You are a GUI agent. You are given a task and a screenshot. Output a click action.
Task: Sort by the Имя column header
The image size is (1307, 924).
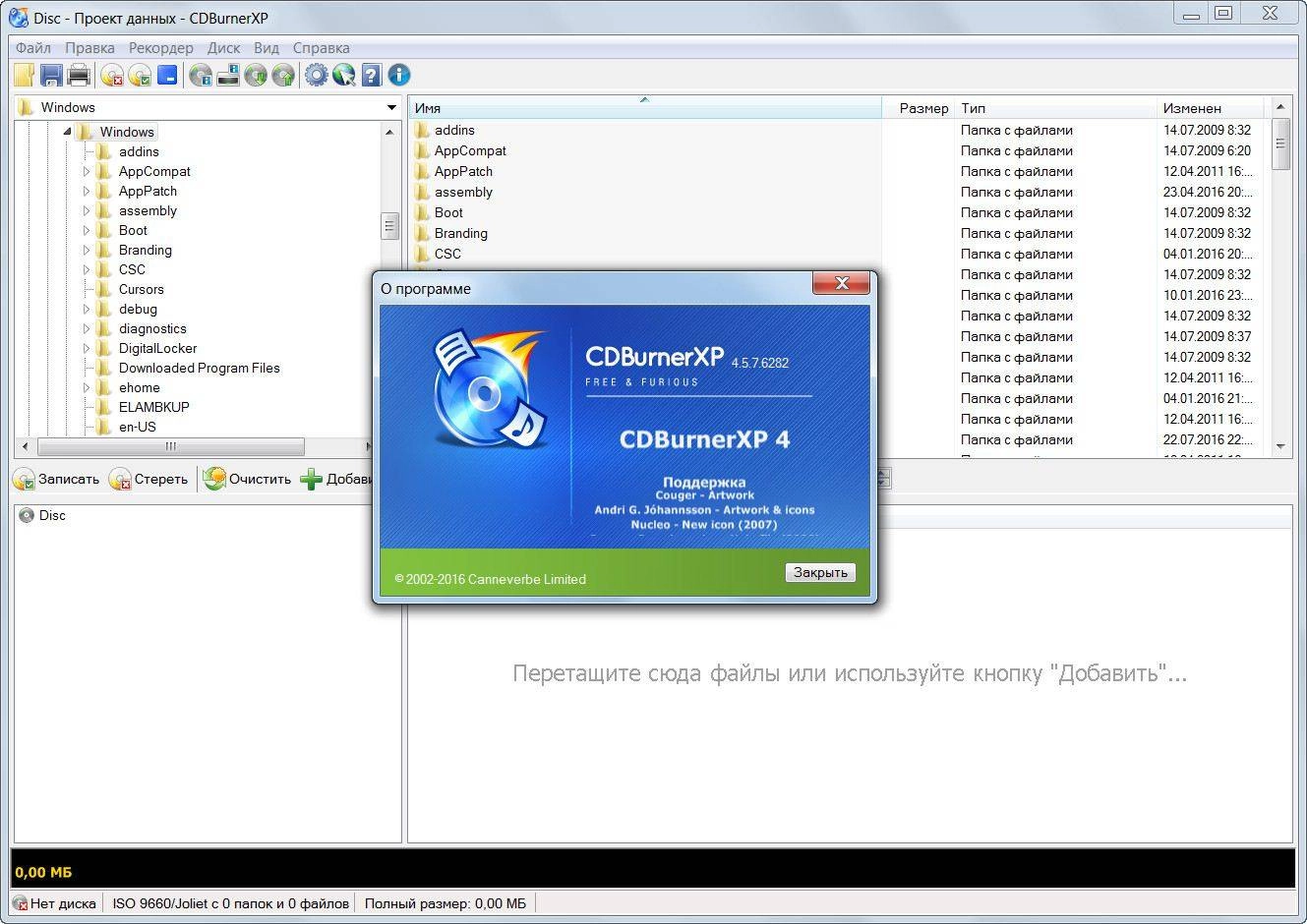point(644,108)
